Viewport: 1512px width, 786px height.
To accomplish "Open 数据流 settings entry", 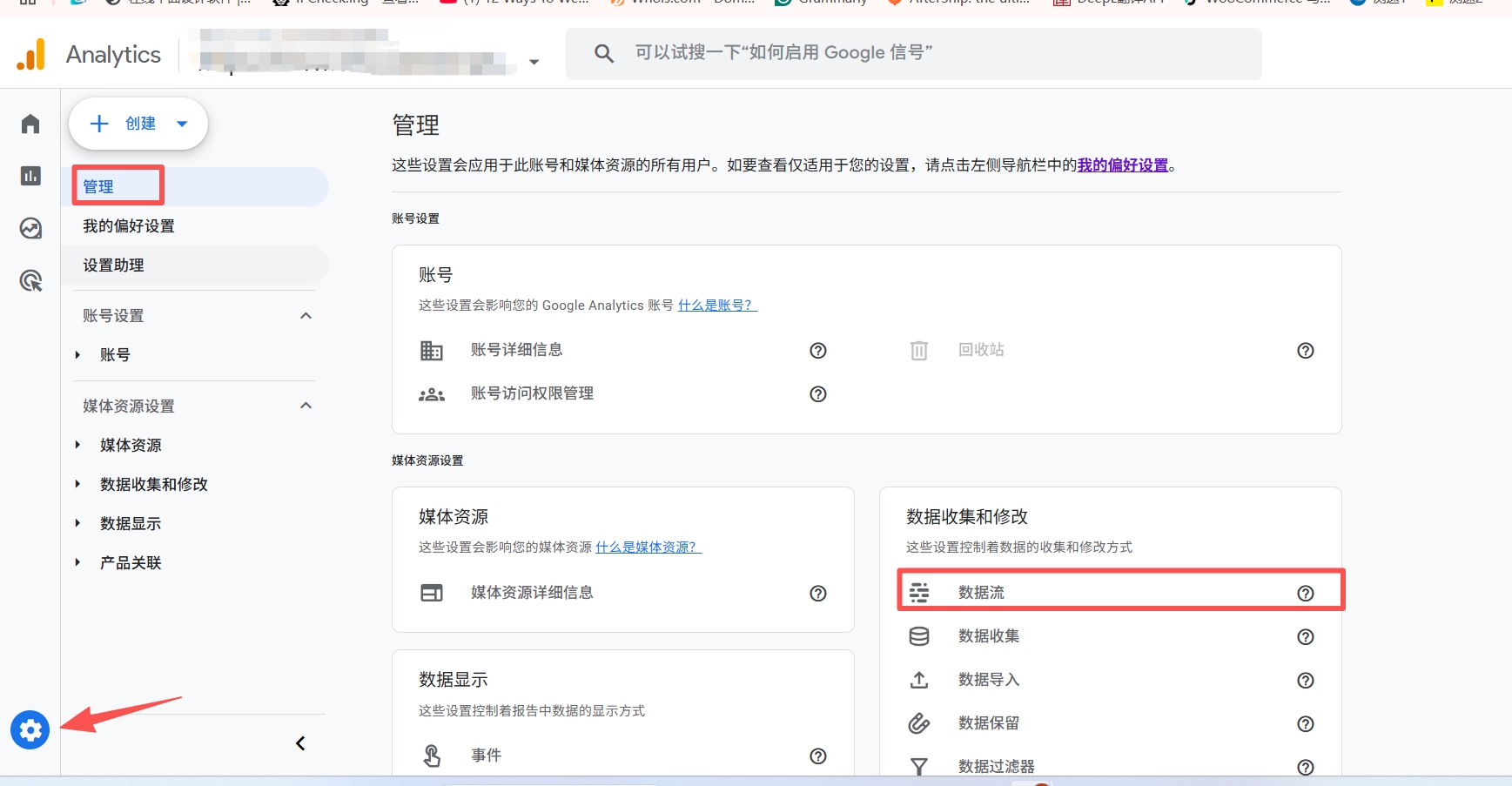I will coord(981,593).
